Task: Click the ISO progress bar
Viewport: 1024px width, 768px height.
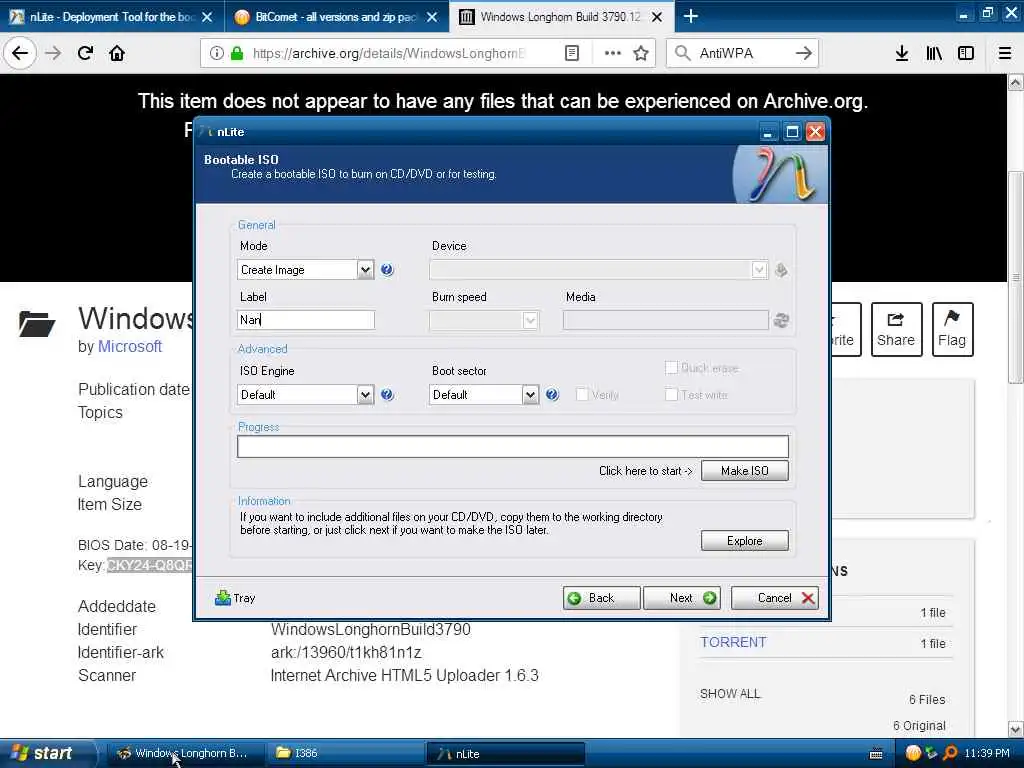Action: [513, 447]
